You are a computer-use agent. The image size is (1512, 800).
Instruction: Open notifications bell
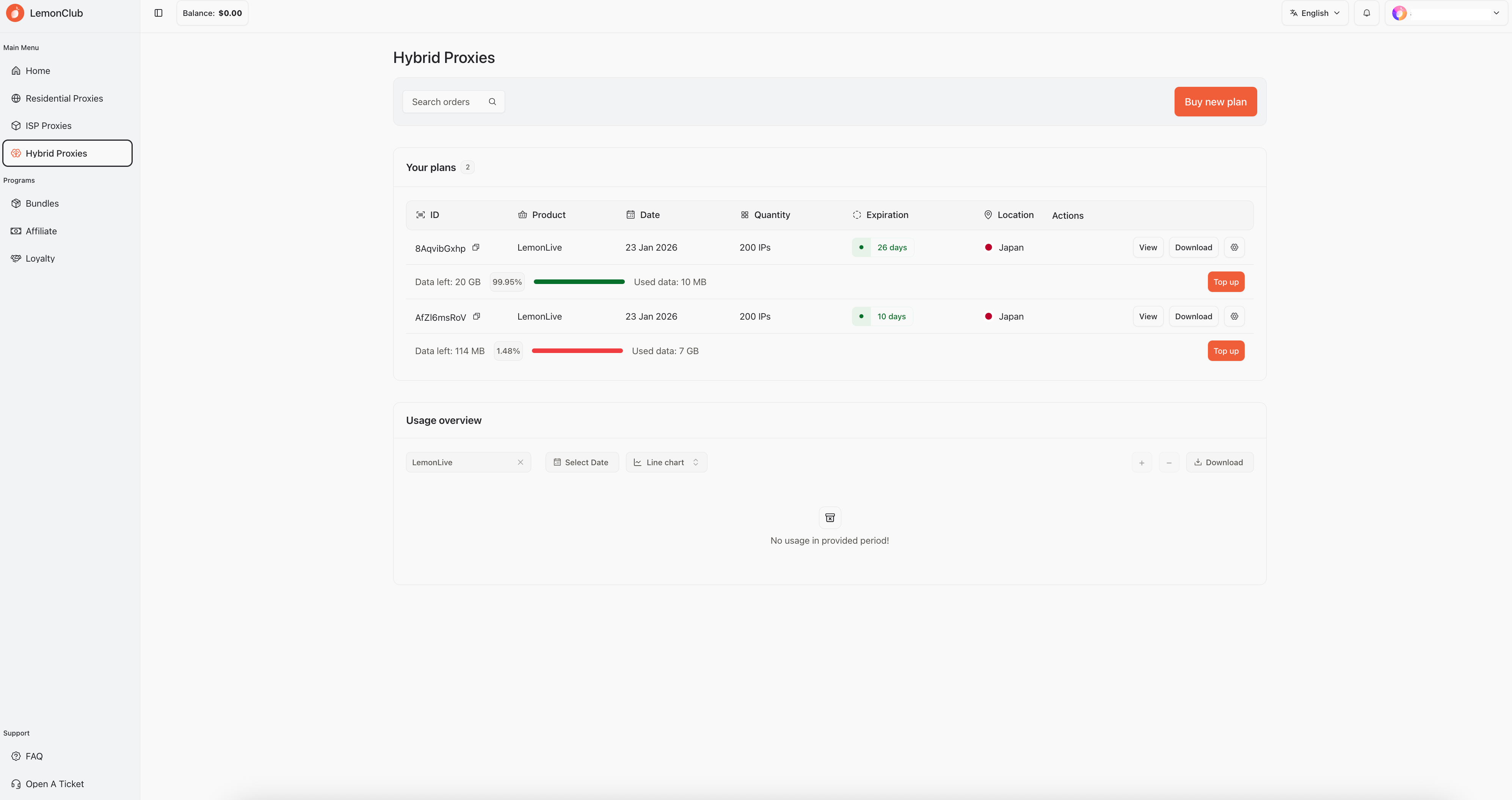pos(1366,13)
